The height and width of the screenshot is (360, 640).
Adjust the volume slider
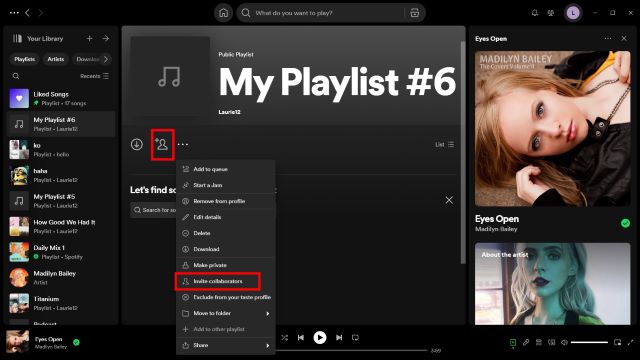click(x=589, y=342)
